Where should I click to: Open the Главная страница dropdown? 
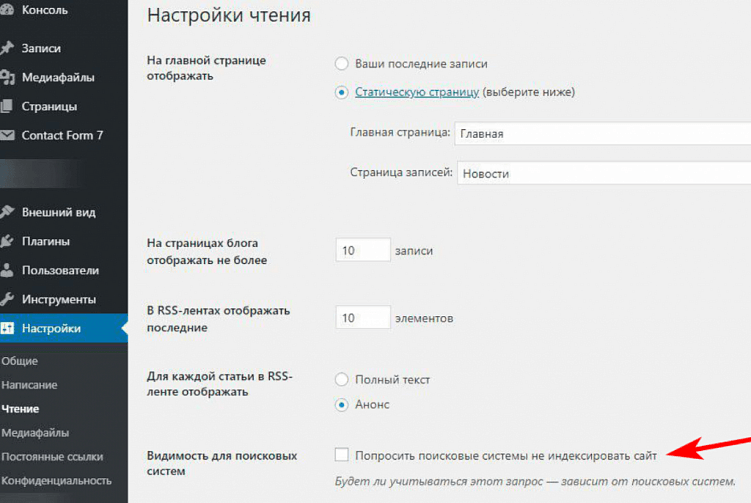(x=603, y=134)
